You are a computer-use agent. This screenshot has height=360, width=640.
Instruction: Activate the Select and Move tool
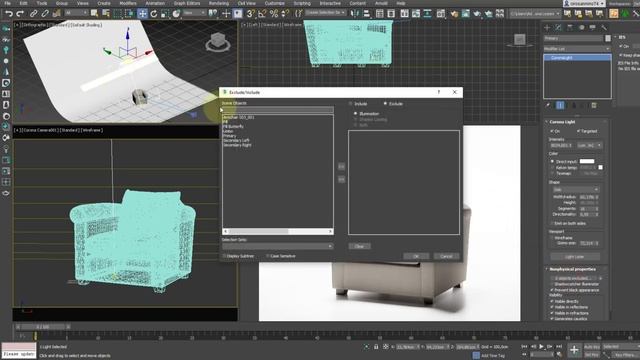tap(142, 13)
